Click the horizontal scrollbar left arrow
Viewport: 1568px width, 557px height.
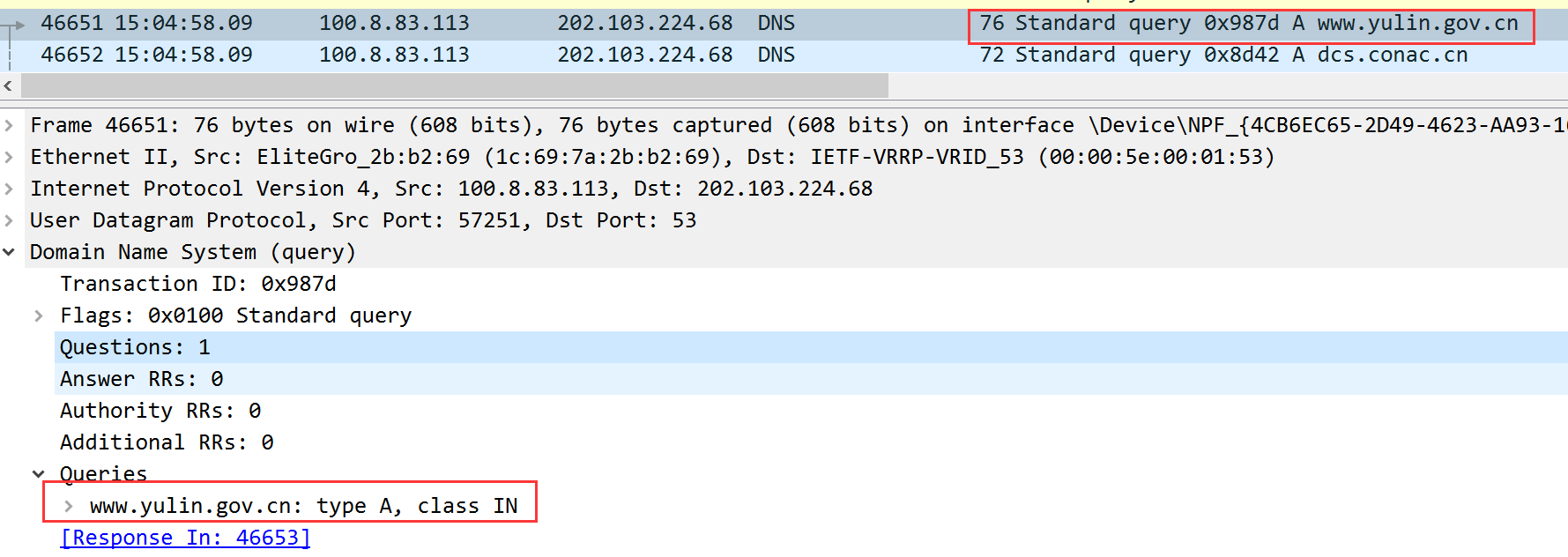pos(8,85)
